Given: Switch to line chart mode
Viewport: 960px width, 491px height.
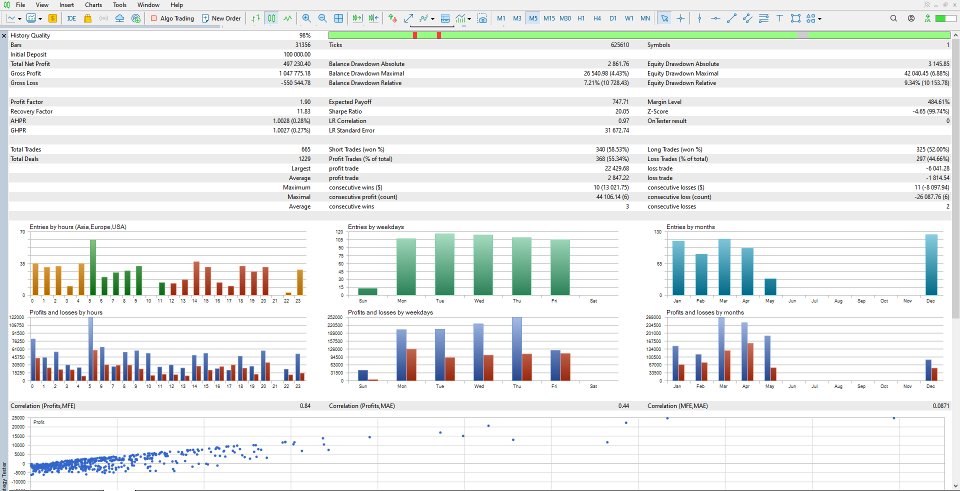Looking at the screenshot, I should pos(288,18).
